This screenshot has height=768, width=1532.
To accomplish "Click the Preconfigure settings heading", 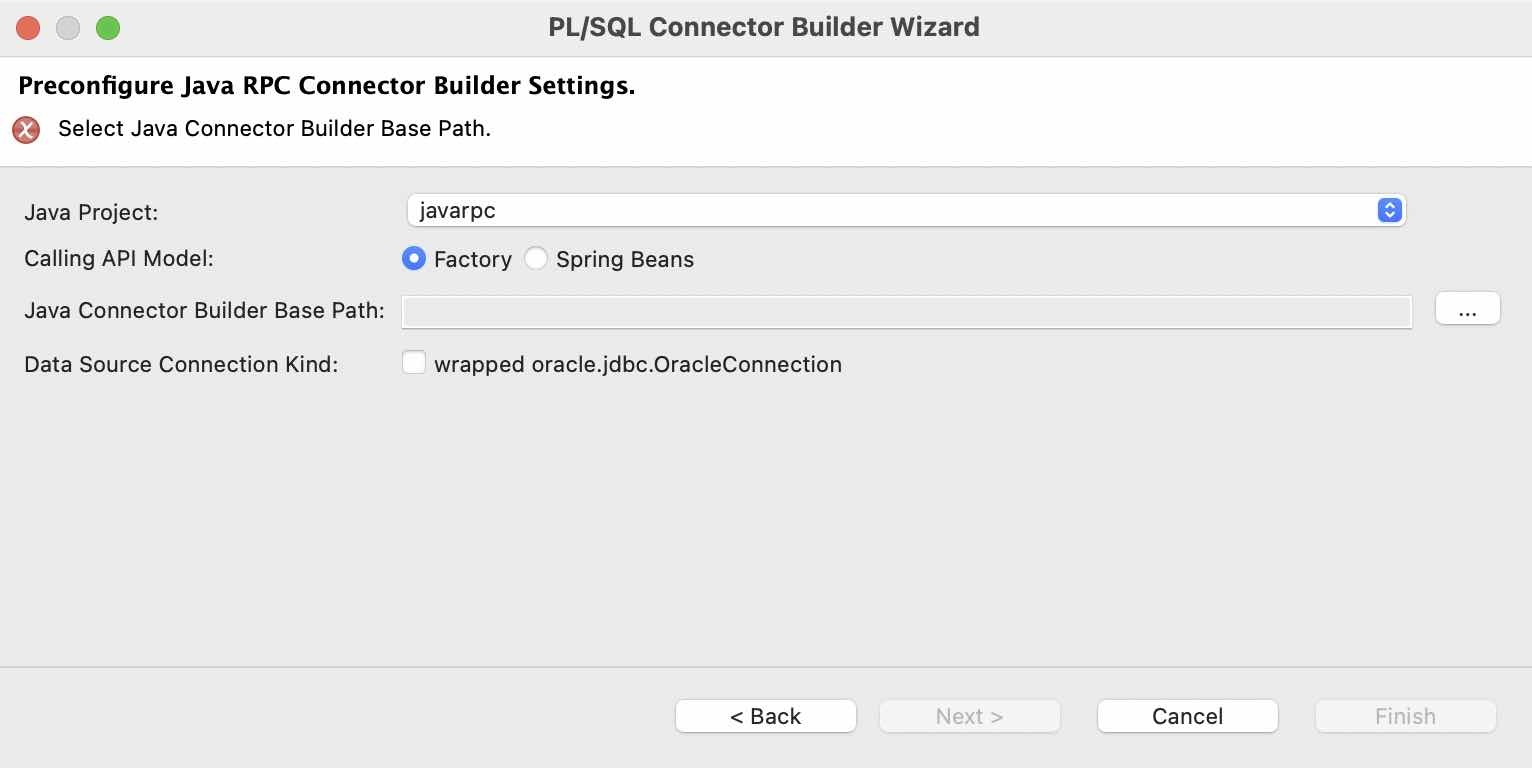I will (327, 85).
